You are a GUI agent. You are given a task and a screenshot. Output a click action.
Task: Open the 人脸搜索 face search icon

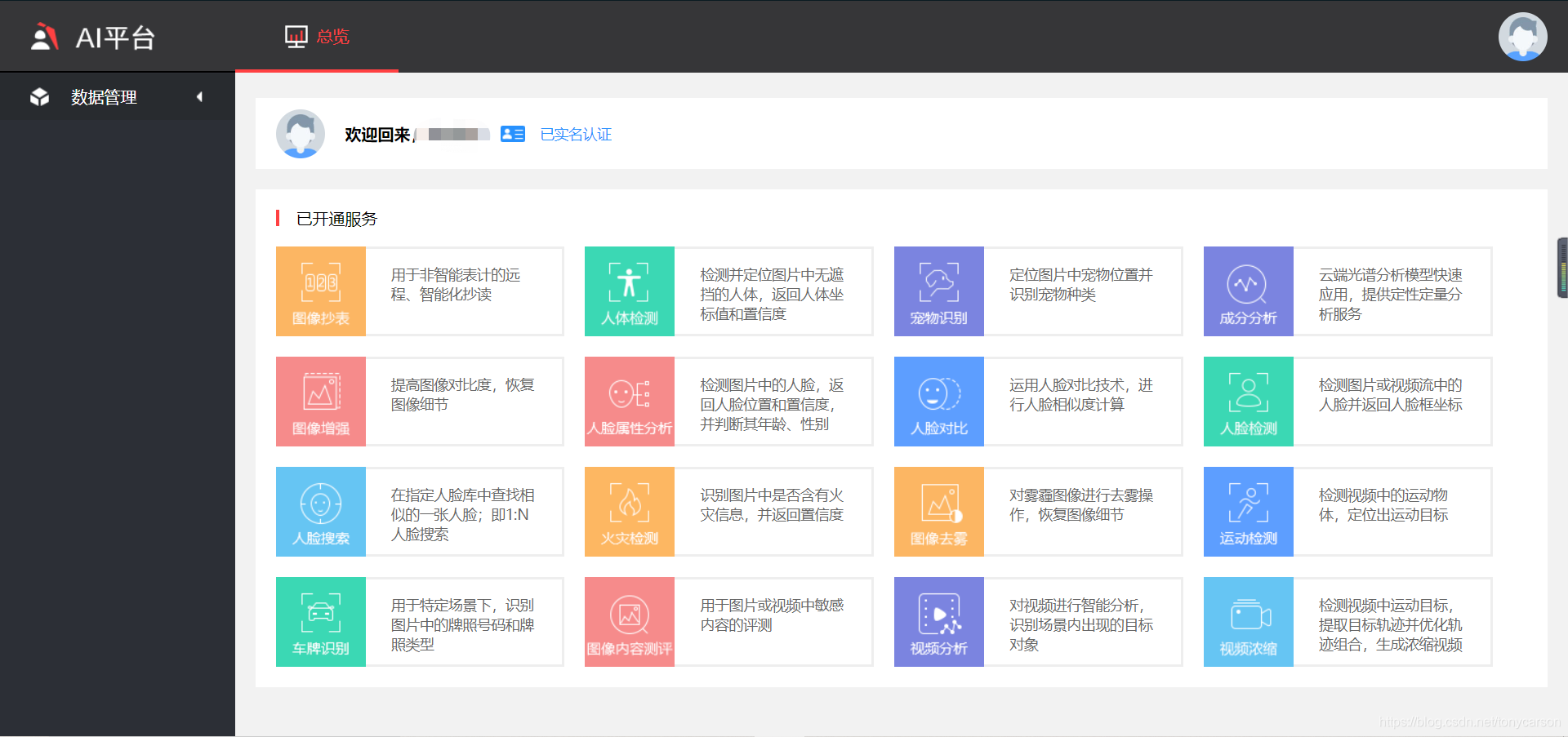tap(320, 512)
